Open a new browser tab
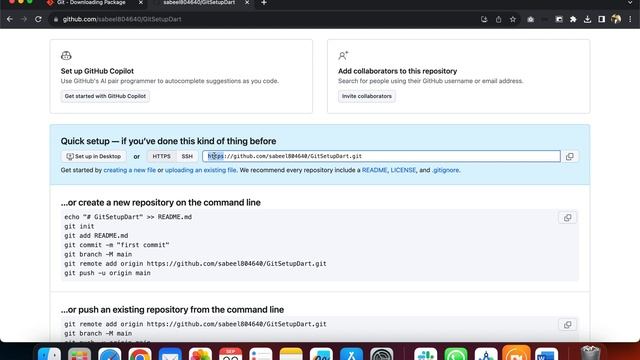The width and height of the screenshot is (640, 360). coord(264,3)
